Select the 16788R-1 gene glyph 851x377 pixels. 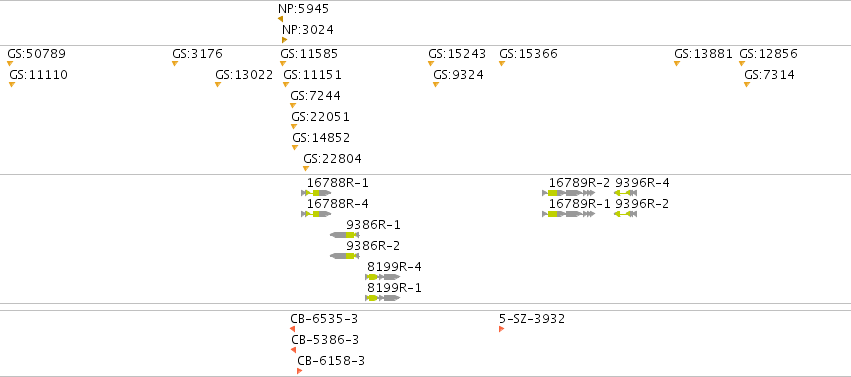316,193
